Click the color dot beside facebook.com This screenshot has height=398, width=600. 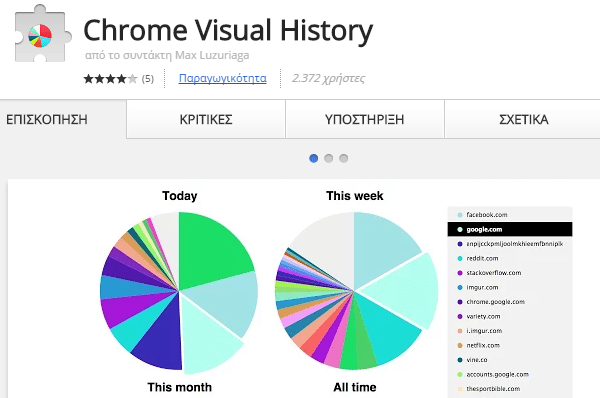[460, 215]
